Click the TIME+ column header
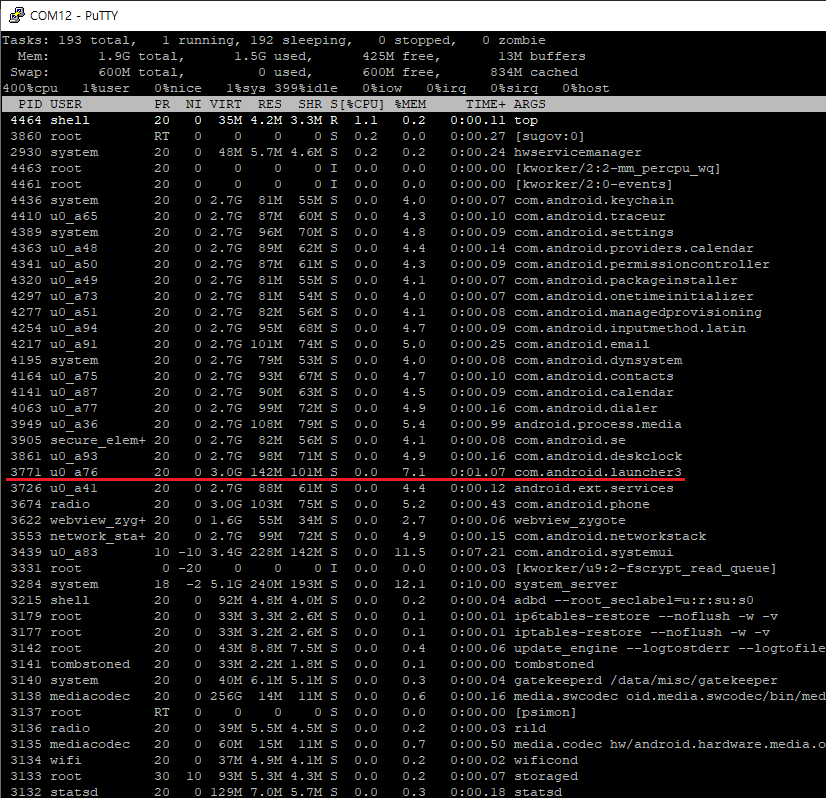826x798 pixels. pyautogui.click(x=485, y=104)
